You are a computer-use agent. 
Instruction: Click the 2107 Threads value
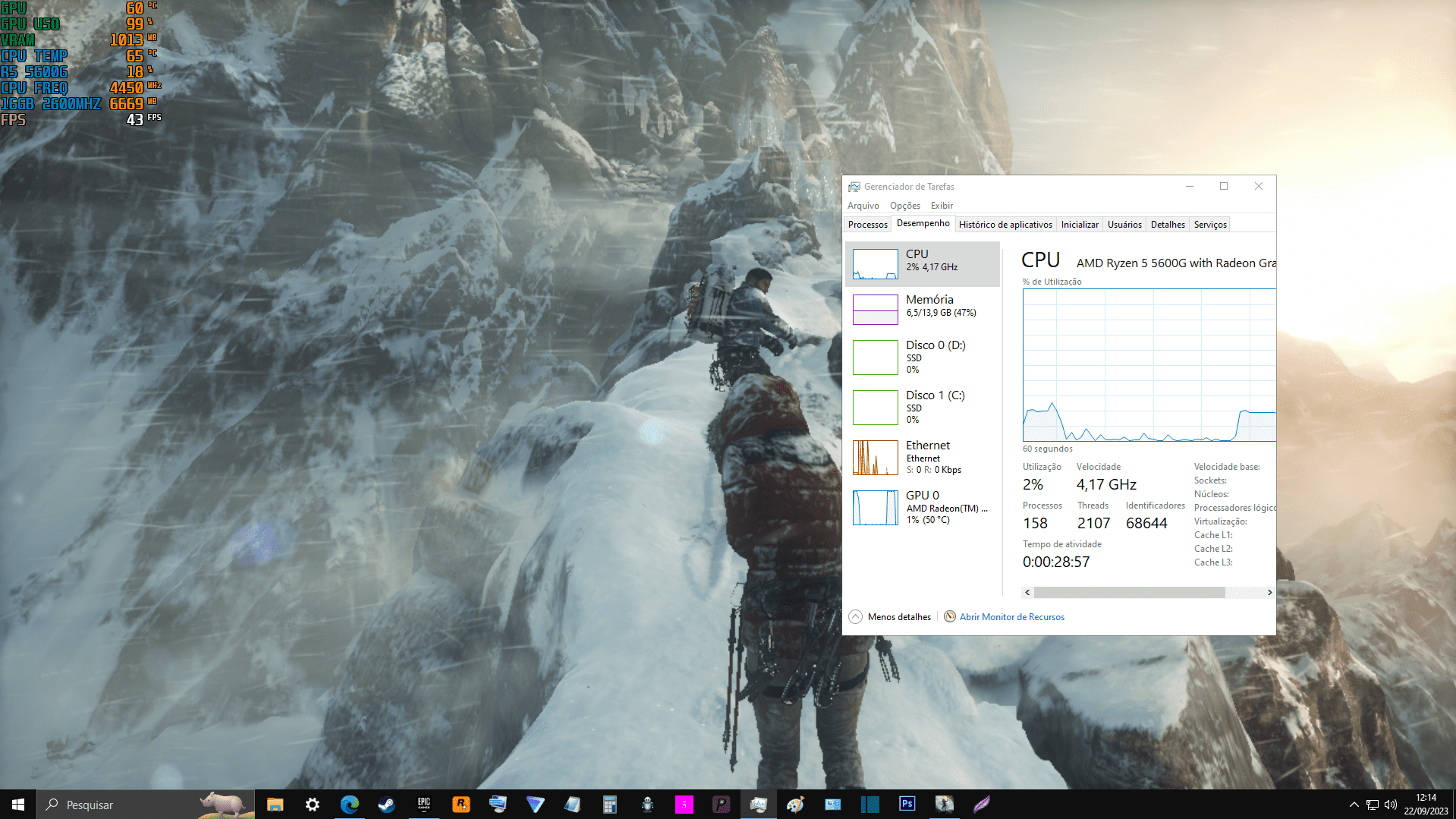pos(1093,523)
